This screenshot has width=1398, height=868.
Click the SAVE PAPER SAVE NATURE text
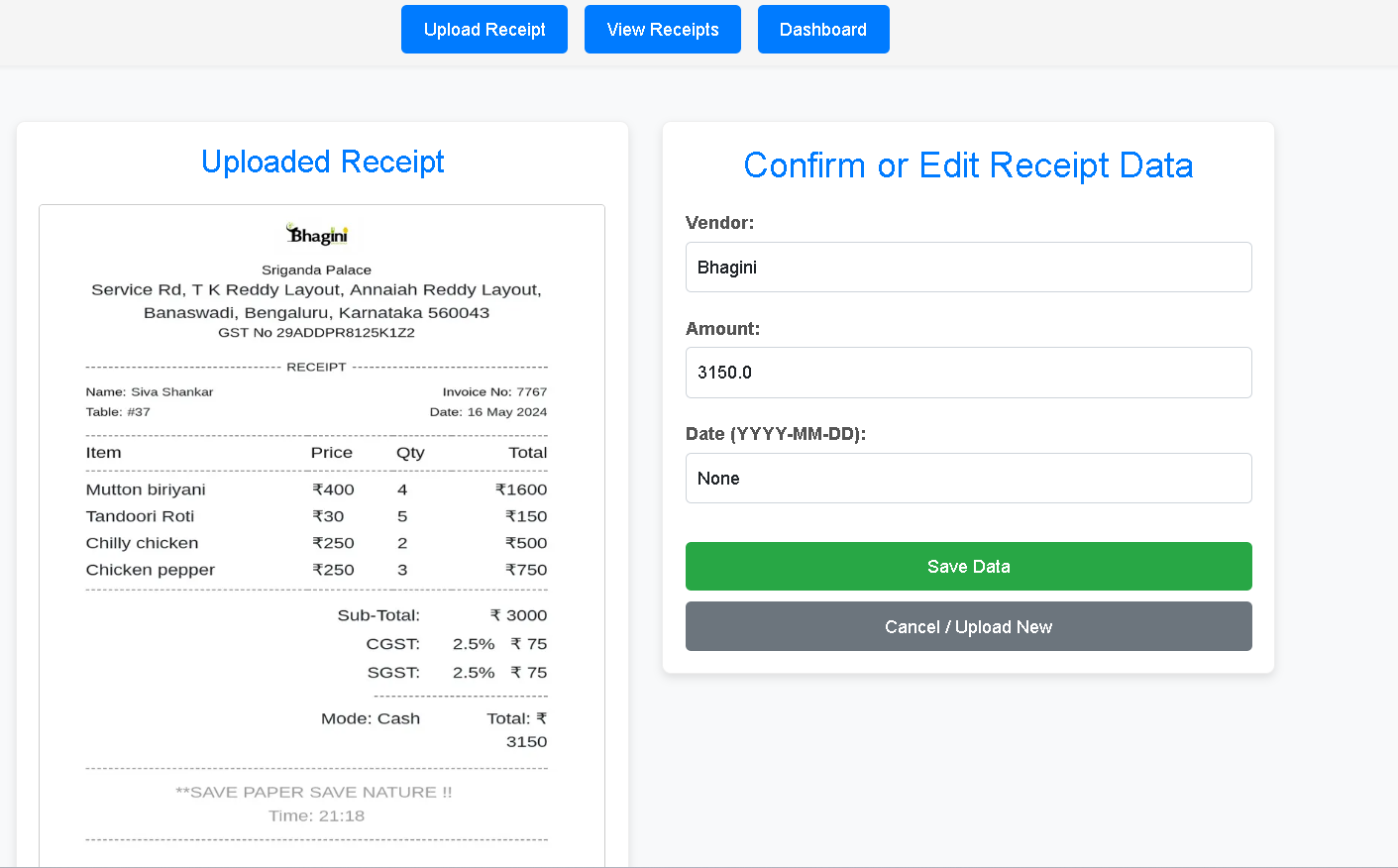pyautogui.click(x=316, y=792)
